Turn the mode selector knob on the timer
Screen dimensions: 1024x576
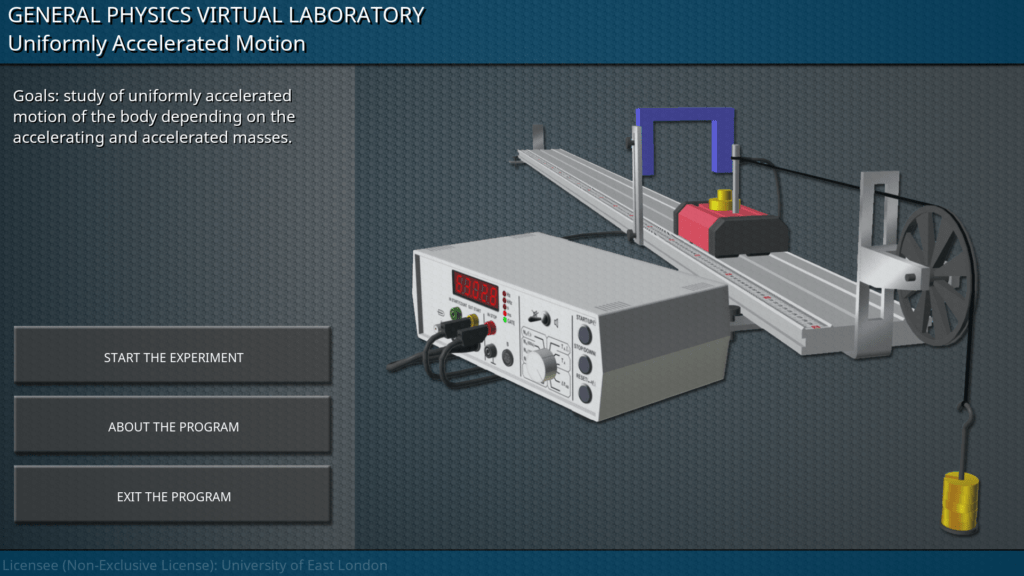(539, 365)
